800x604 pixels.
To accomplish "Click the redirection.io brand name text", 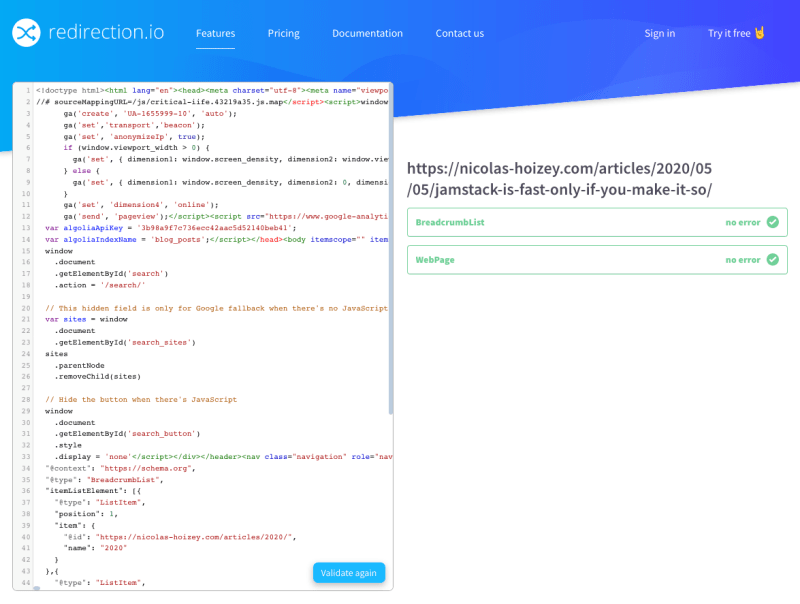I will click(x=106, y=32).
